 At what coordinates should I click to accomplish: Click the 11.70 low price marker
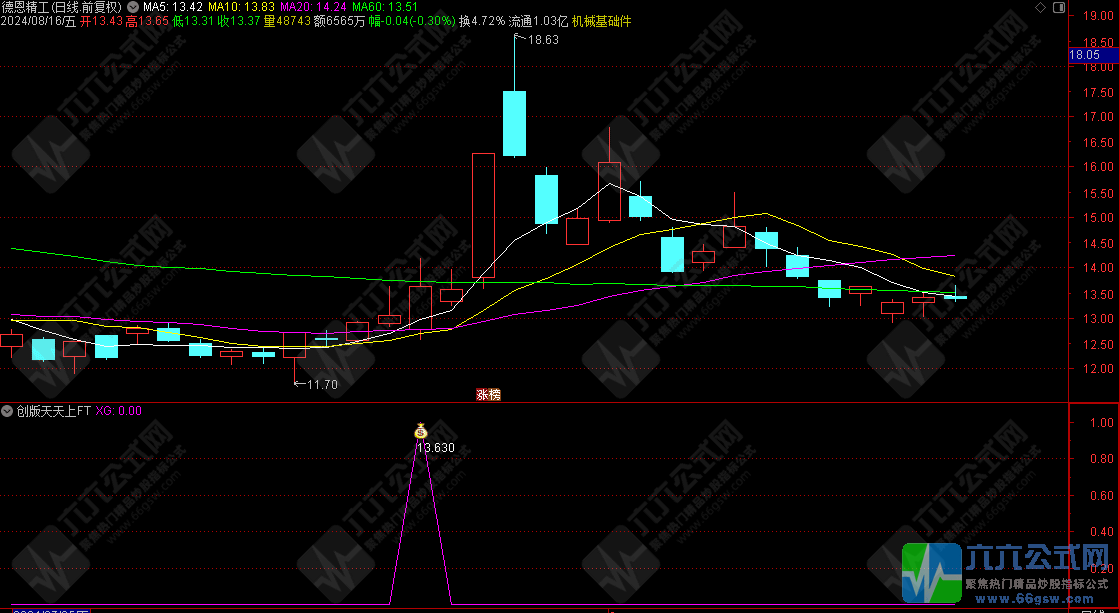pos(321,384)
